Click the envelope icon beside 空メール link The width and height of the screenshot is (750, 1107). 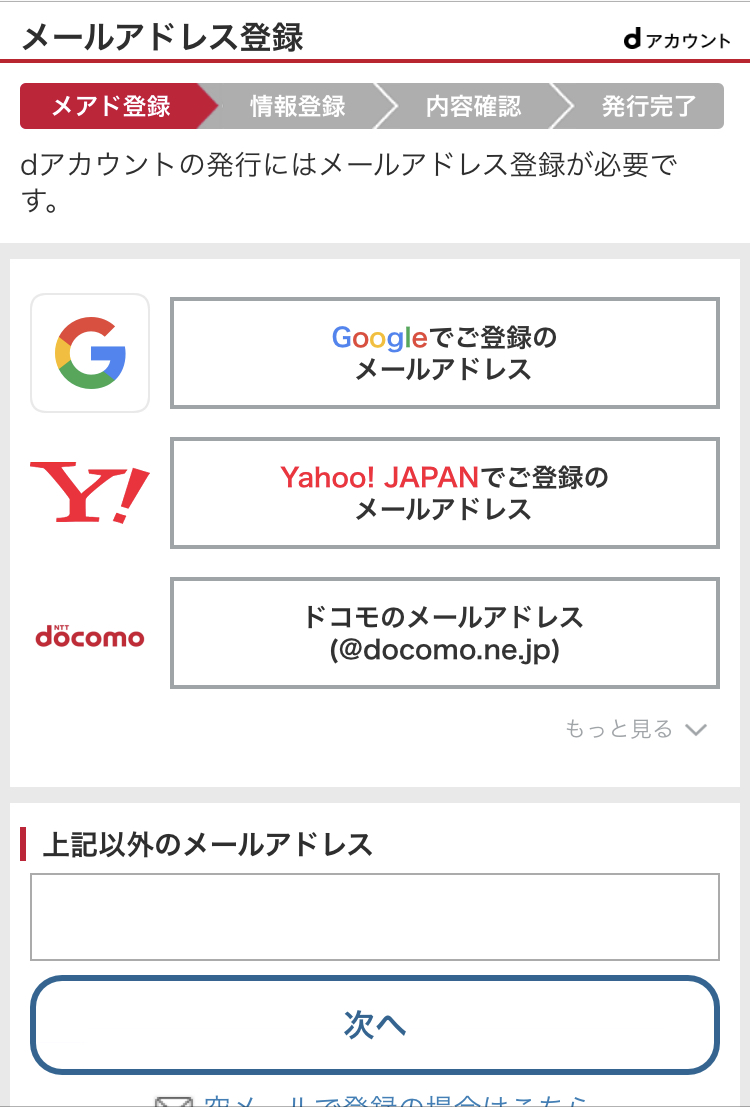pos(174,1101)
